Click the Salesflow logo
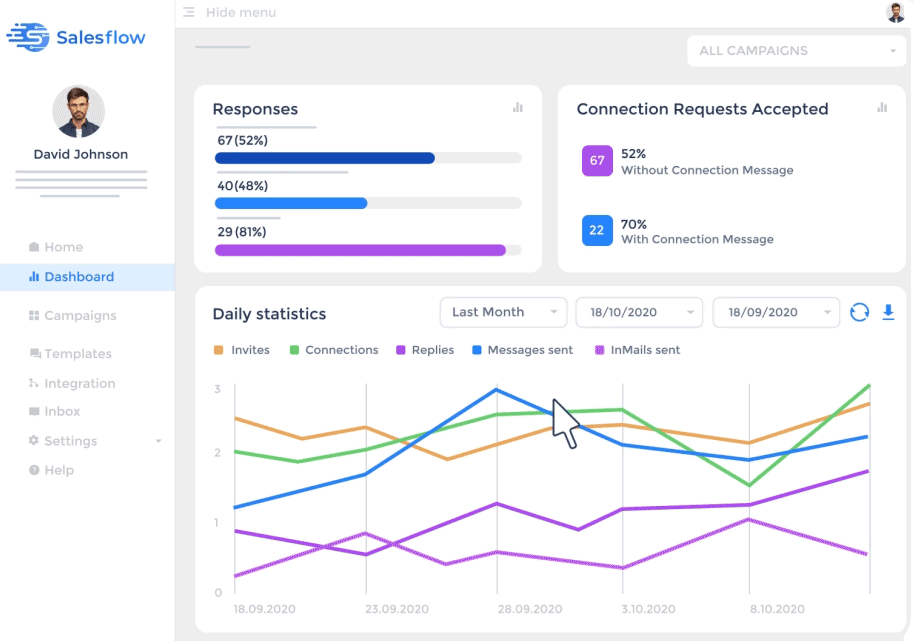Screen dimensions: 914x641 click(x=76, y=38)
